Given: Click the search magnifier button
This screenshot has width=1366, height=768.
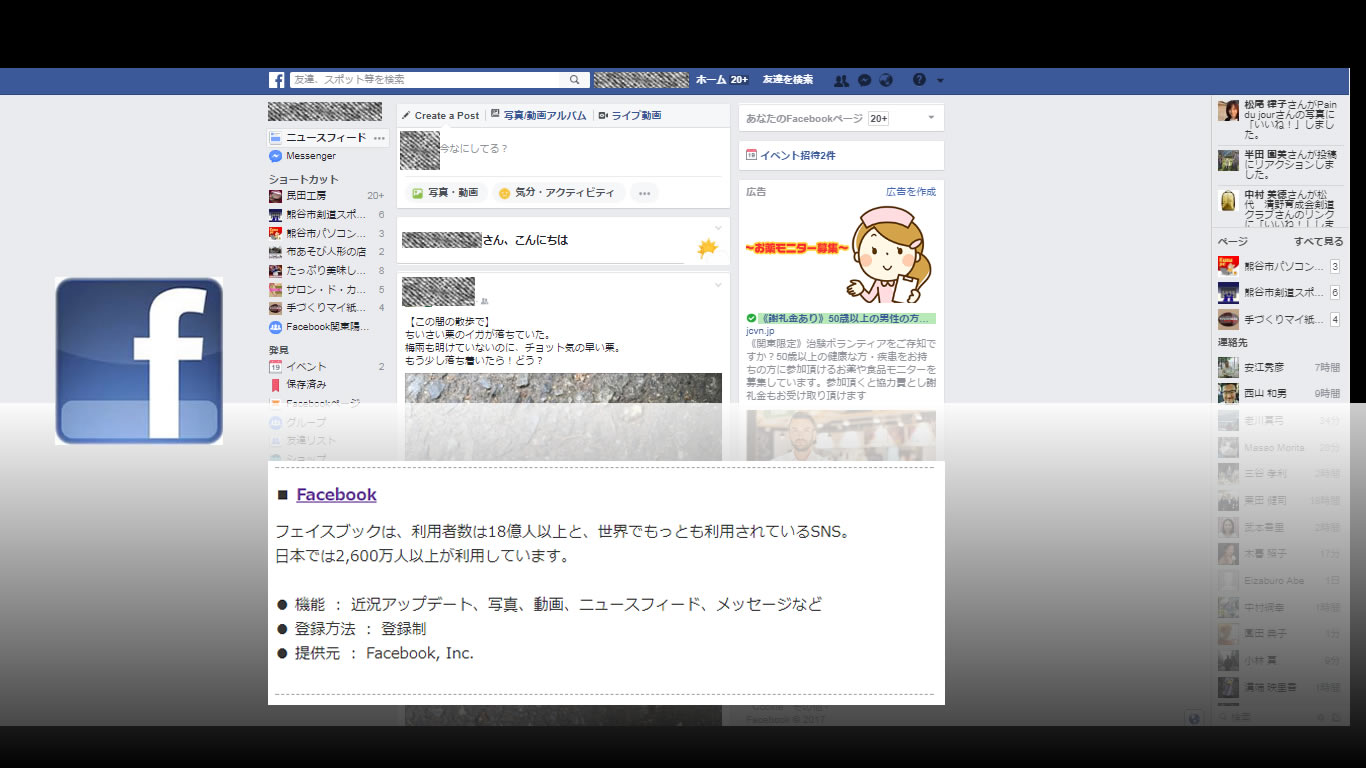Looking at the screenshot, I should point(574,80).
